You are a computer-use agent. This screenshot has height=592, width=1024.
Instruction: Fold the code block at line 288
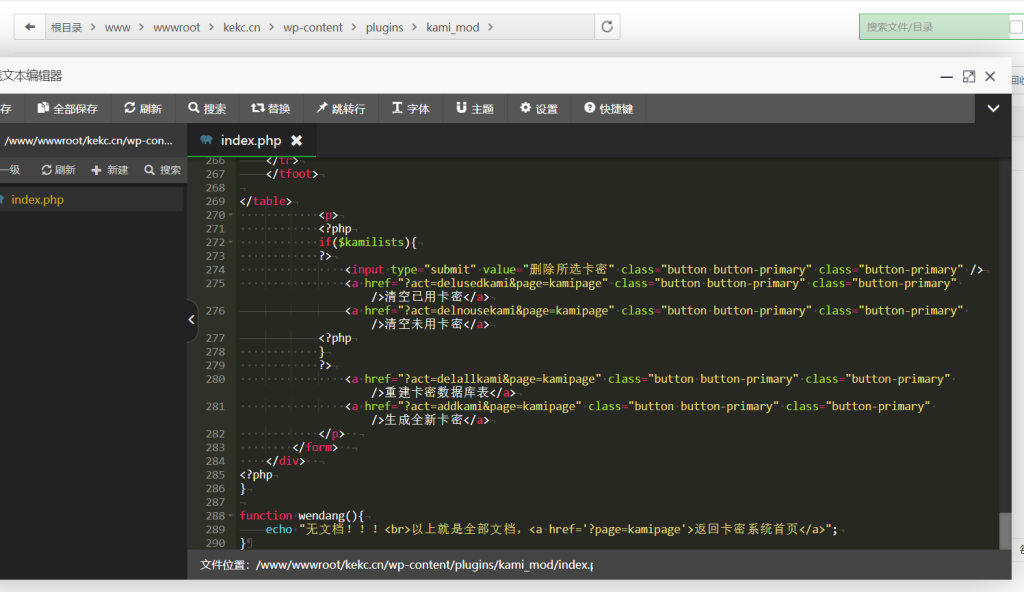(231, 515)
